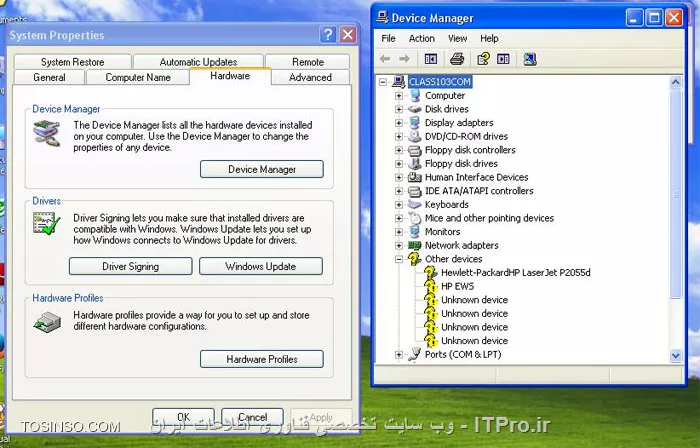Switch to the Automatic Updates tab
Viewport: 700px width, 448px height.
click(198, 62)
